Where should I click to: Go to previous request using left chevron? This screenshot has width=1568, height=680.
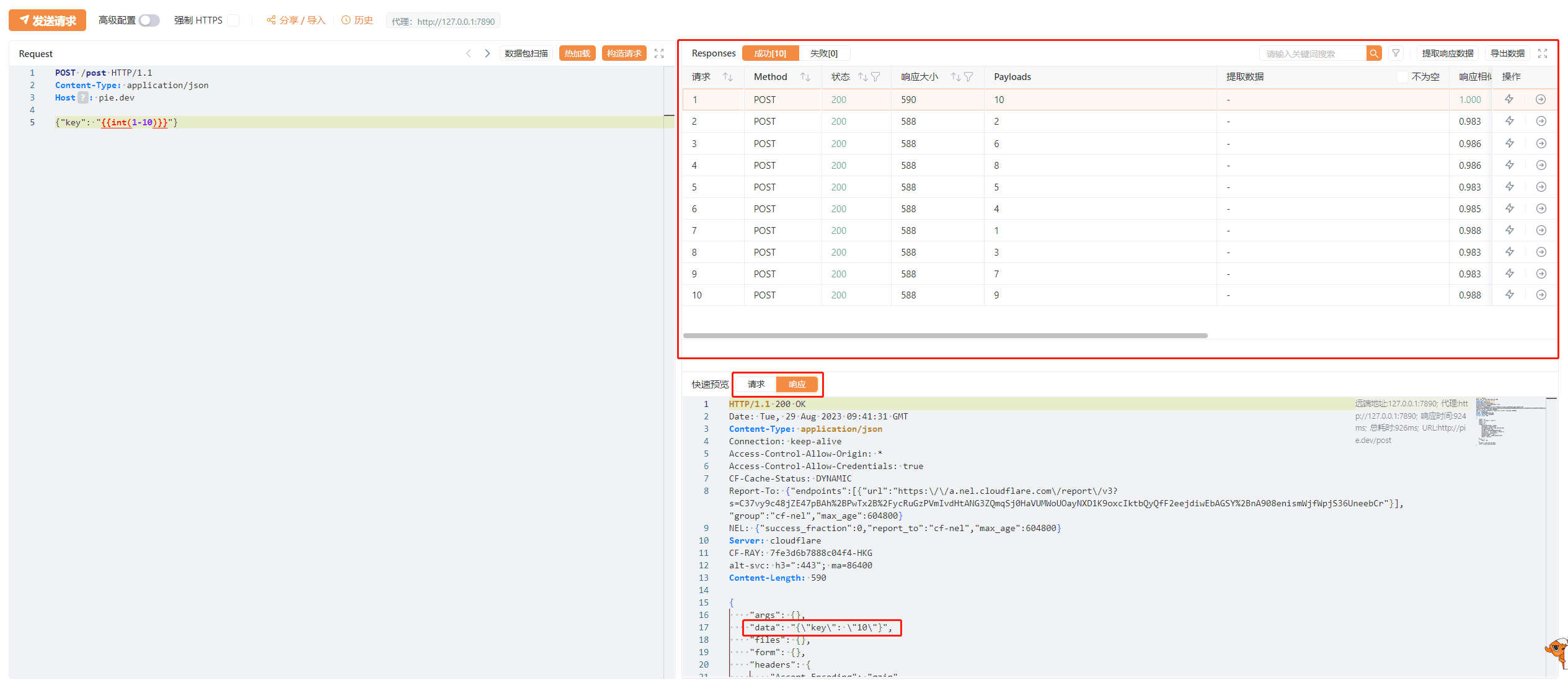469,53
